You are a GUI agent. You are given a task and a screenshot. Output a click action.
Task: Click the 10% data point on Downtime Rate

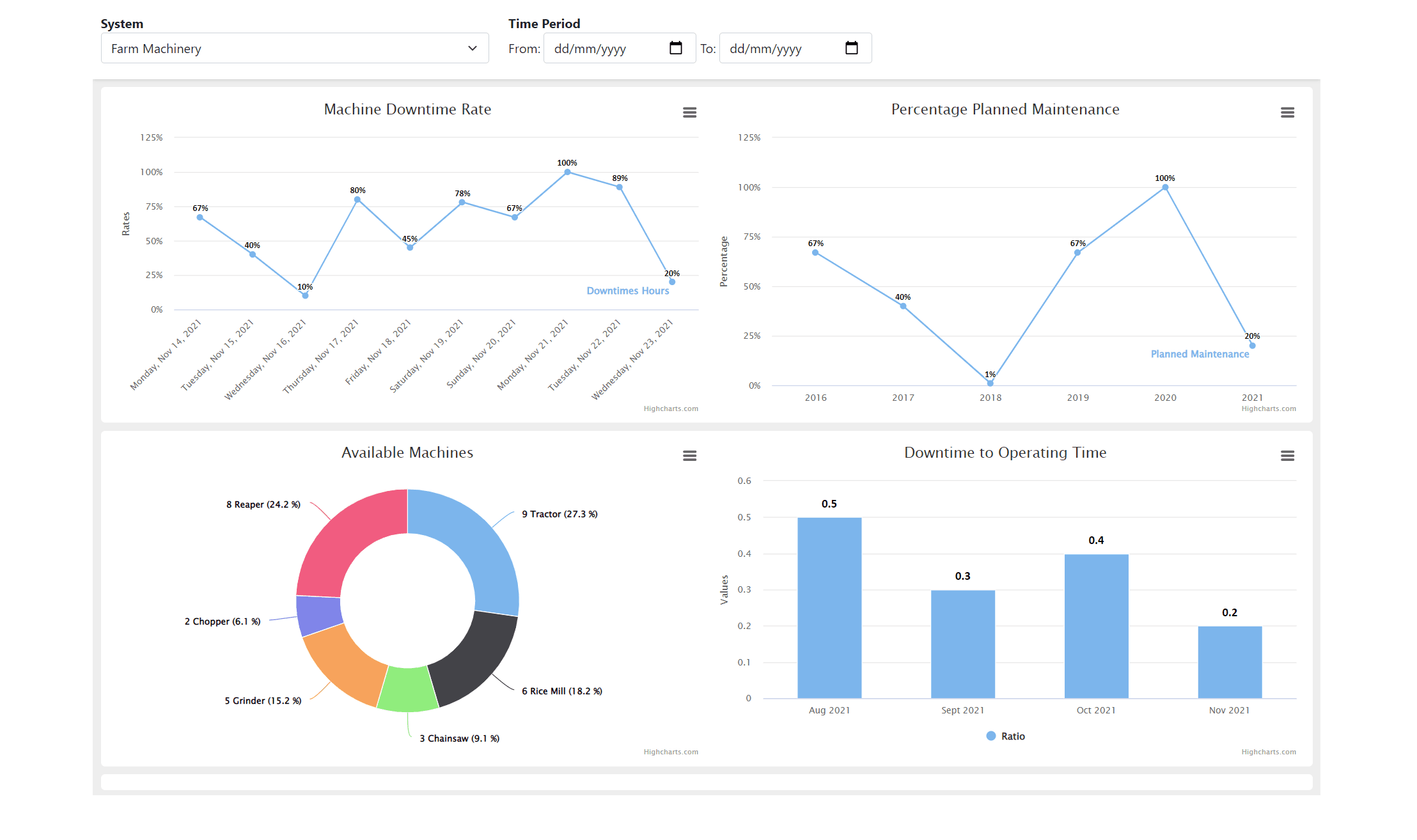click(x=305, y=295)
